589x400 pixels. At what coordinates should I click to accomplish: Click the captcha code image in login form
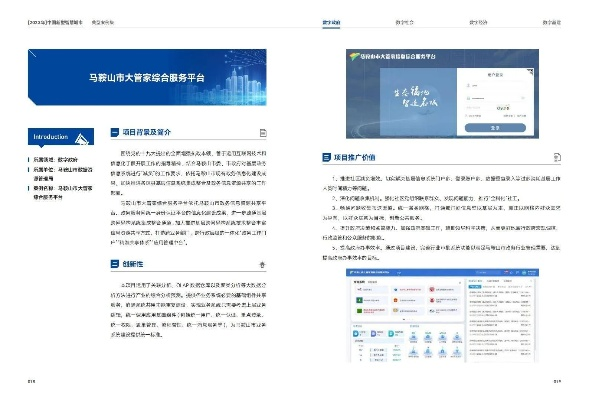pos(503,108)
